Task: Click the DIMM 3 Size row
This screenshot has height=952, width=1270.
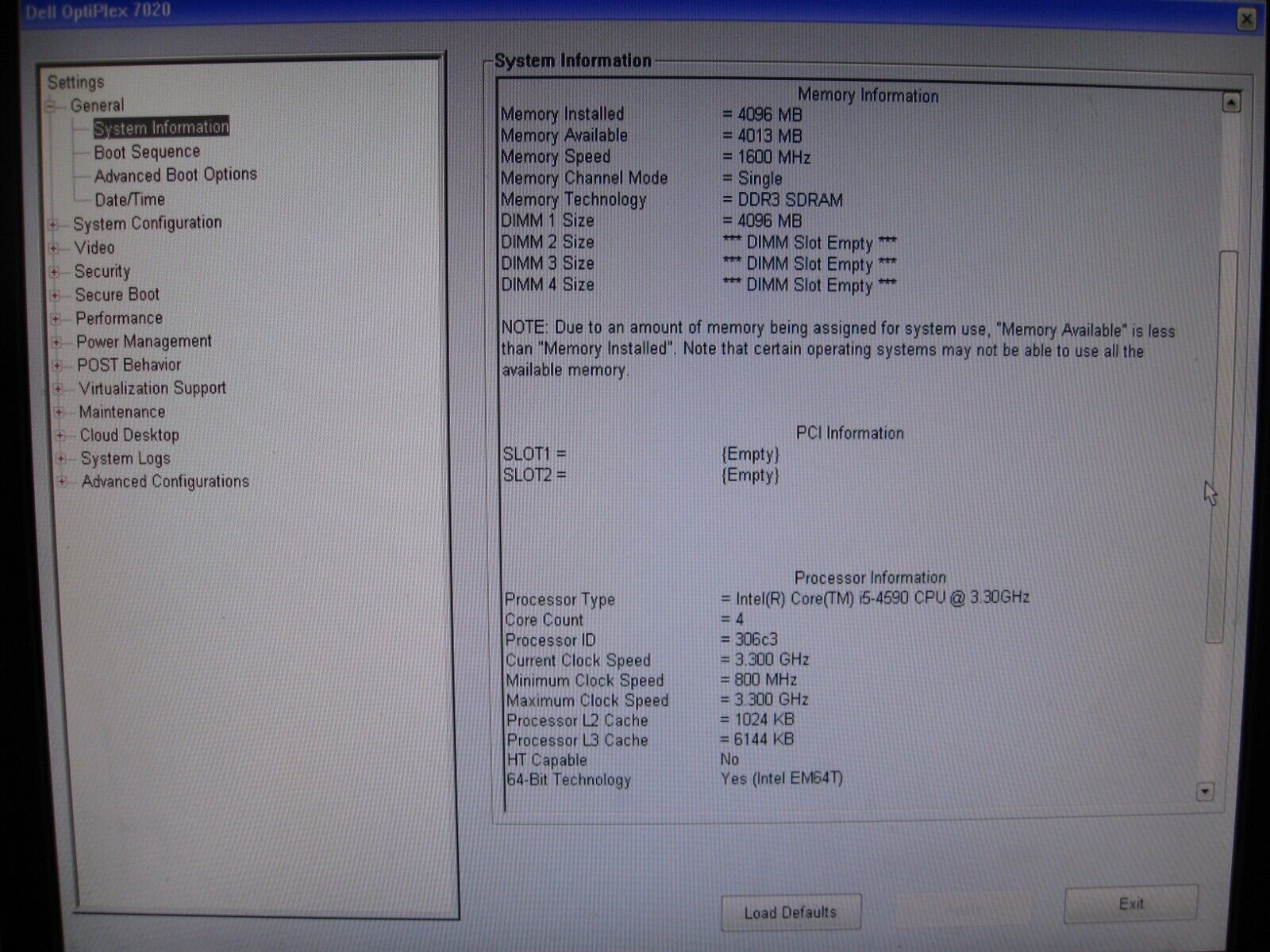Action: (698, 263)
